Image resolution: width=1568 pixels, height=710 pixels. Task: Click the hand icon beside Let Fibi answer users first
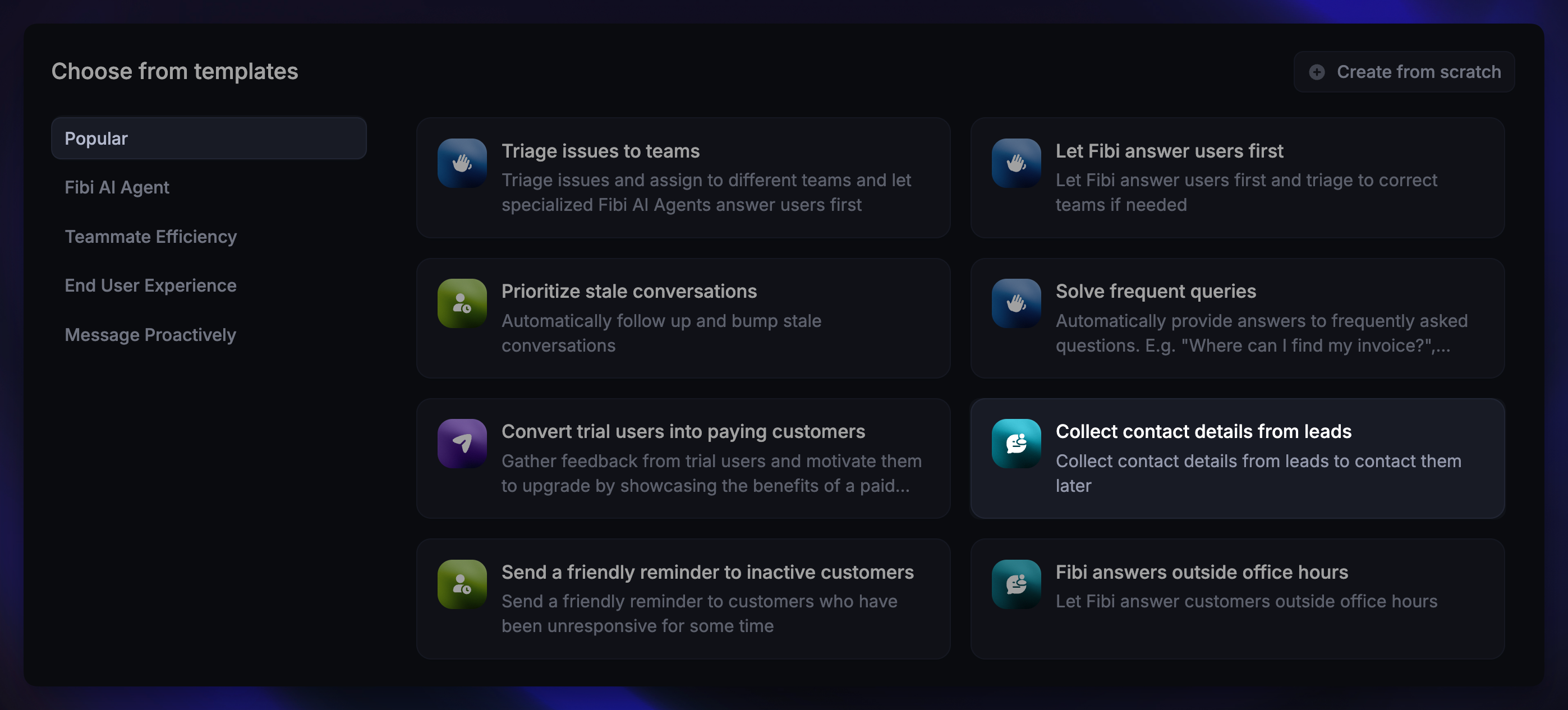point(1016,163)
